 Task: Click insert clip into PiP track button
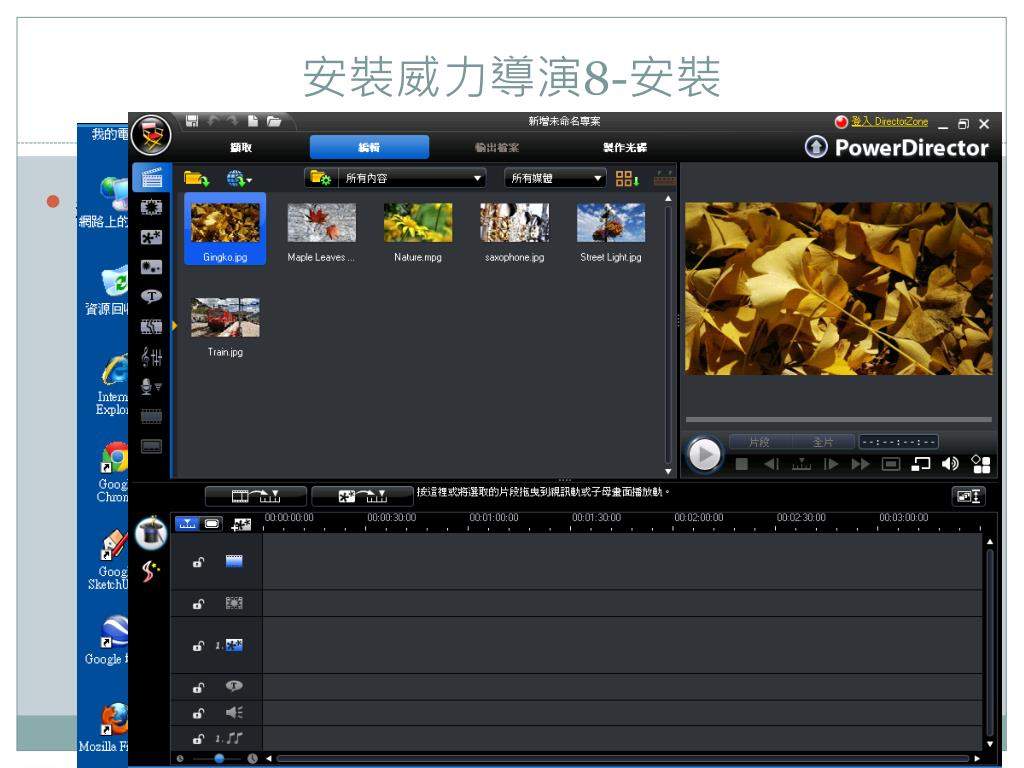(x=362, y=496)
